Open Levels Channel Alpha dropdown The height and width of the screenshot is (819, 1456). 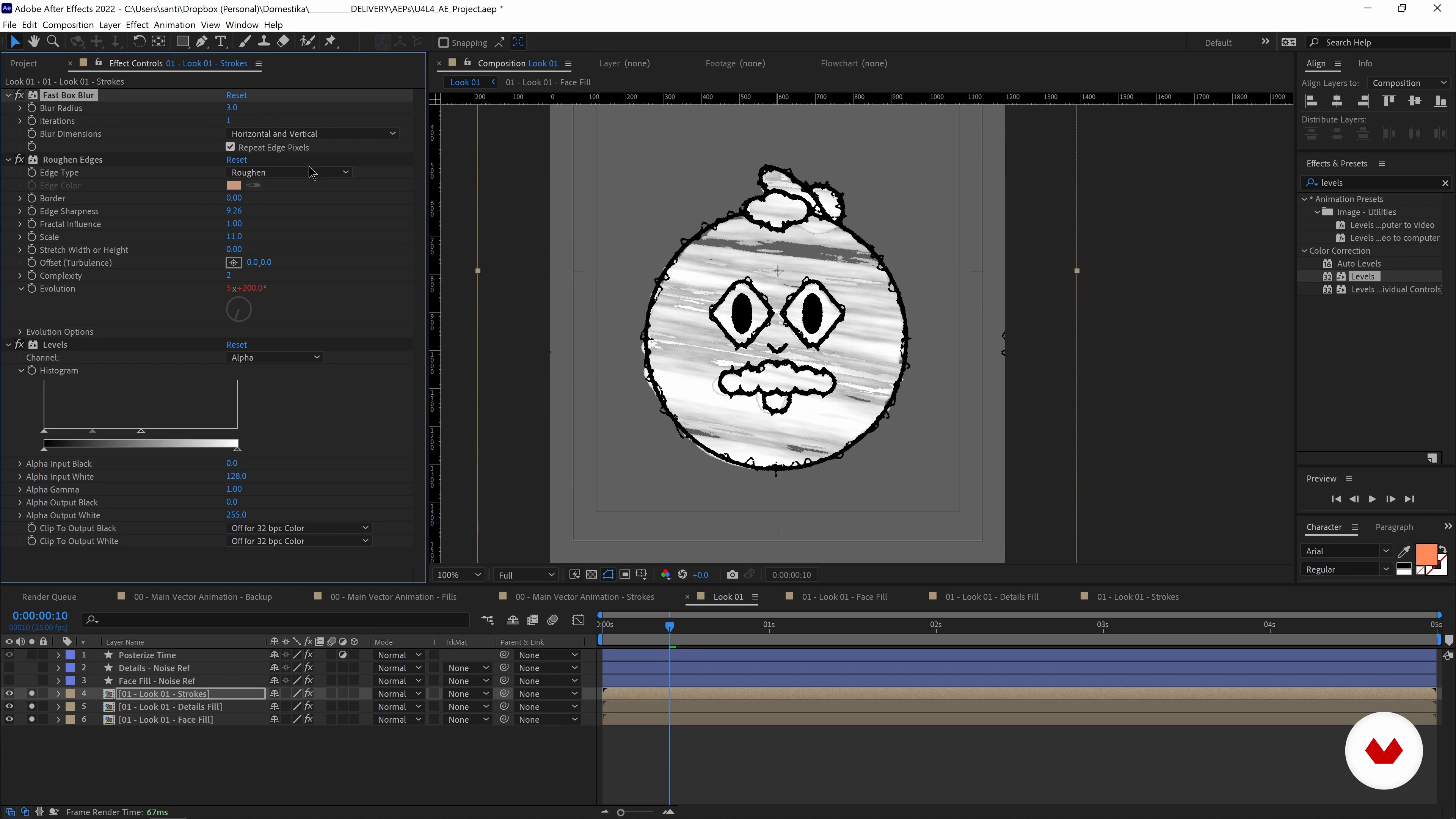tap(275, 358)
